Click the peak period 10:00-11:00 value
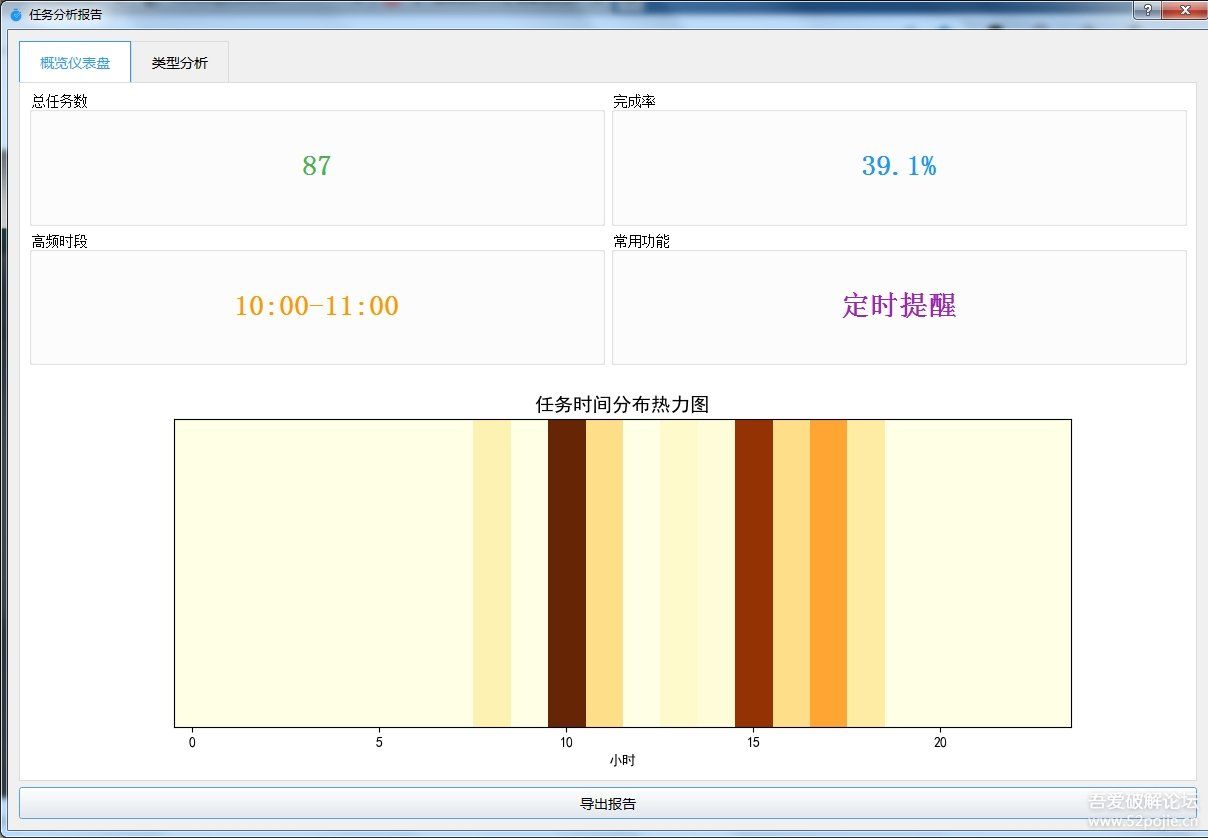 click(x=316, y=306)
